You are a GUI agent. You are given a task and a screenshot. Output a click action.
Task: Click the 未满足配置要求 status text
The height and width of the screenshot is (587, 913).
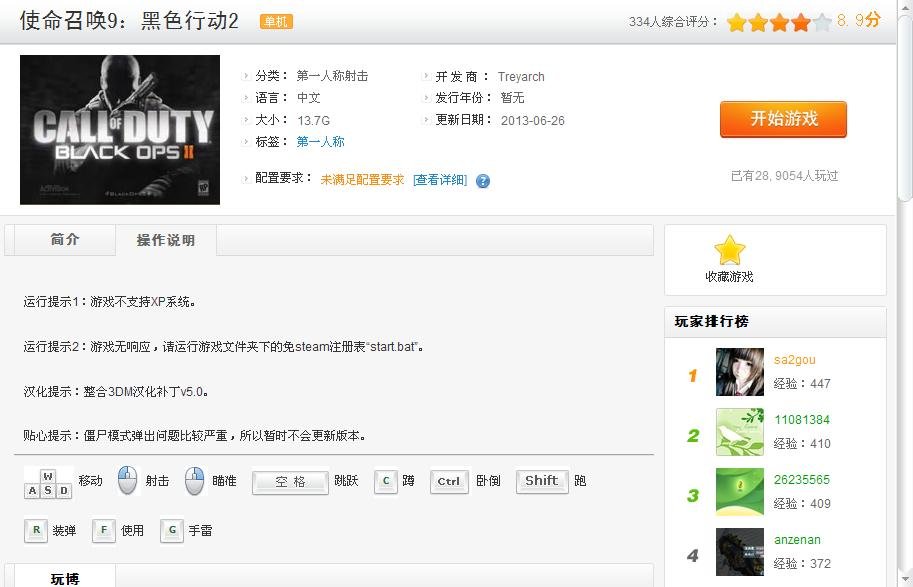(x=362, y=180)
